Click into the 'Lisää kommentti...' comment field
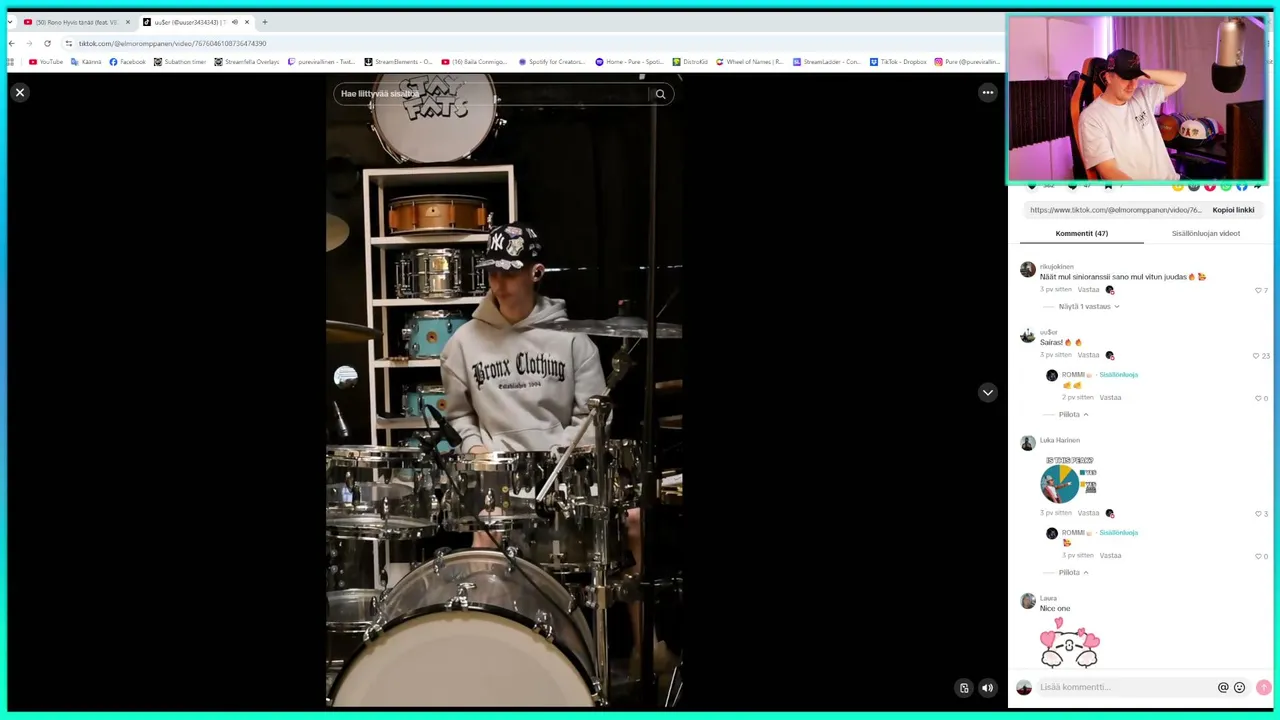This screenshot has width=1280, height=720. coord(1124,687)
